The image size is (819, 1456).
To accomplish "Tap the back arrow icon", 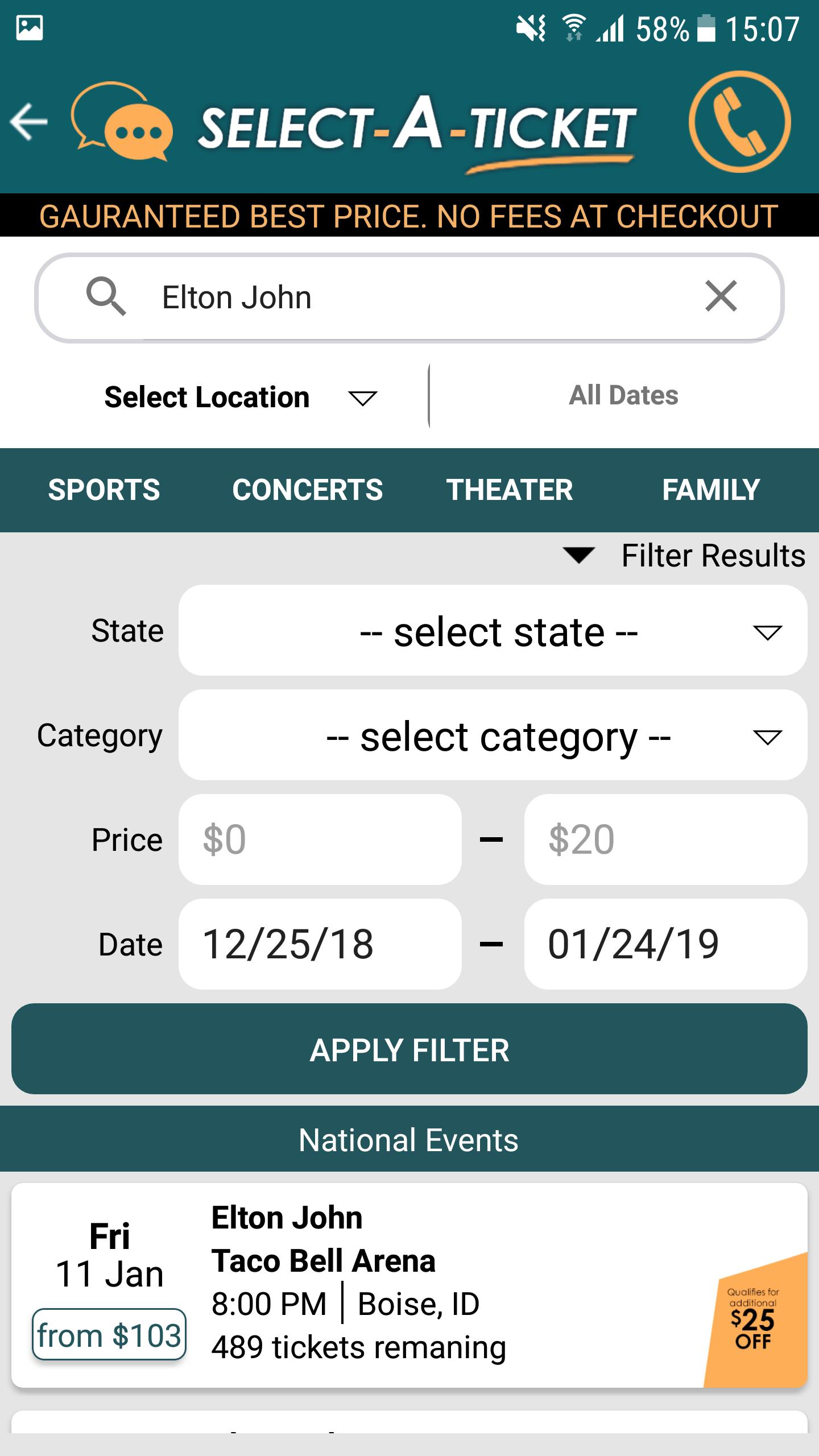I will (30, 121).
